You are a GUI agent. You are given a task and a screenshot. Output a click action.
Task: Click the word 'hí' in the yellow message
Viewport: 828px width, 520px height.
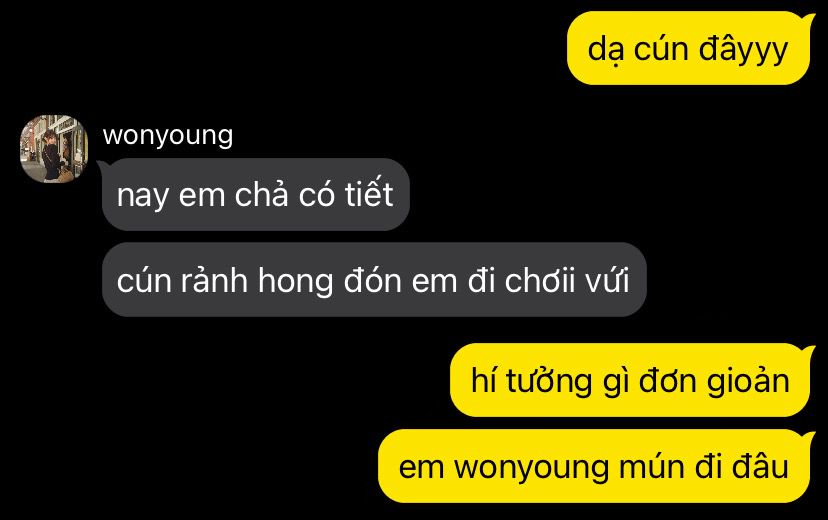[484, 380]
